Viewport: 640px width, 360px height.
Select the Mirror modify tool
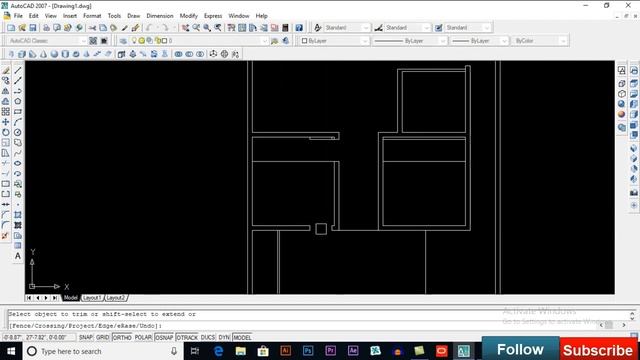(6, 91)
